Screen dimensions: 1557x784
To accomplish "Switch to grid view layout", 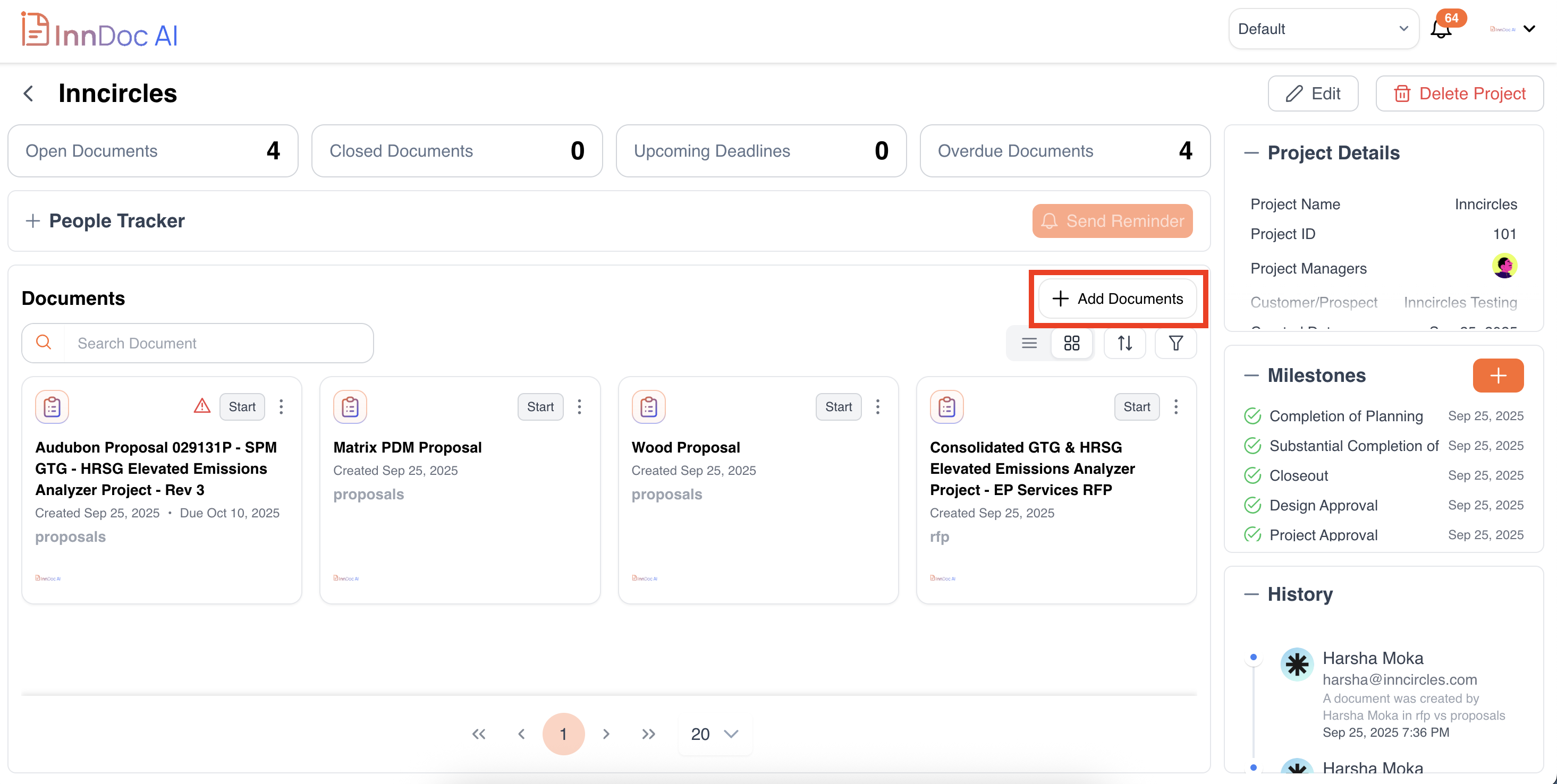I will click(1071, 343).
